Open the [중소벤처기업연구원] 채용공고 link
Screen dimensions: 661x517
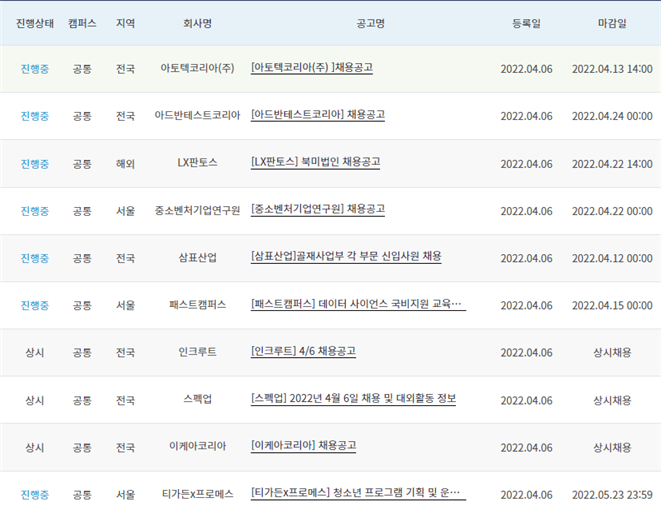click(x=318, y=210)
